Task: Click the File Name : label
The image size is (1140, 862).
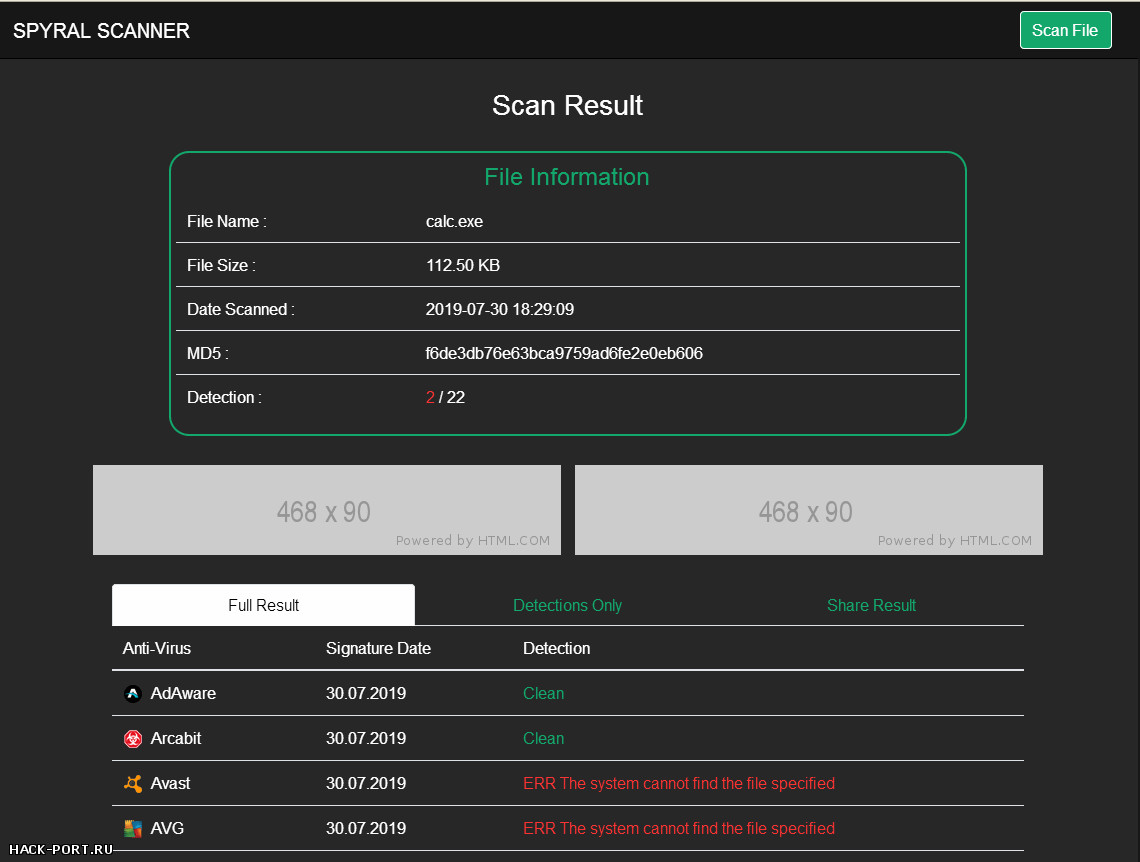Action: click(226, 222)
